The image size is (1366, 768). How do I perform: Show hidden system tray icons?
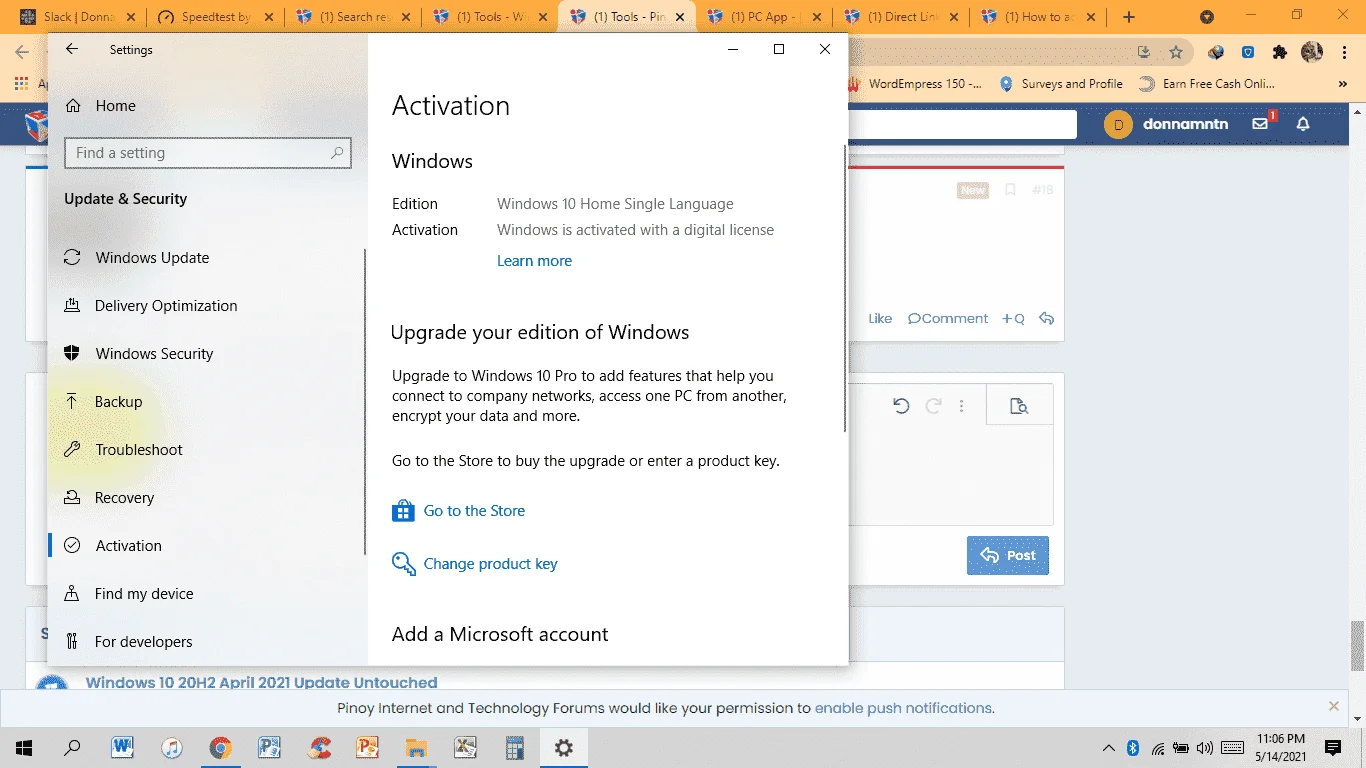pyautogui.click(x=1108, y=748)
